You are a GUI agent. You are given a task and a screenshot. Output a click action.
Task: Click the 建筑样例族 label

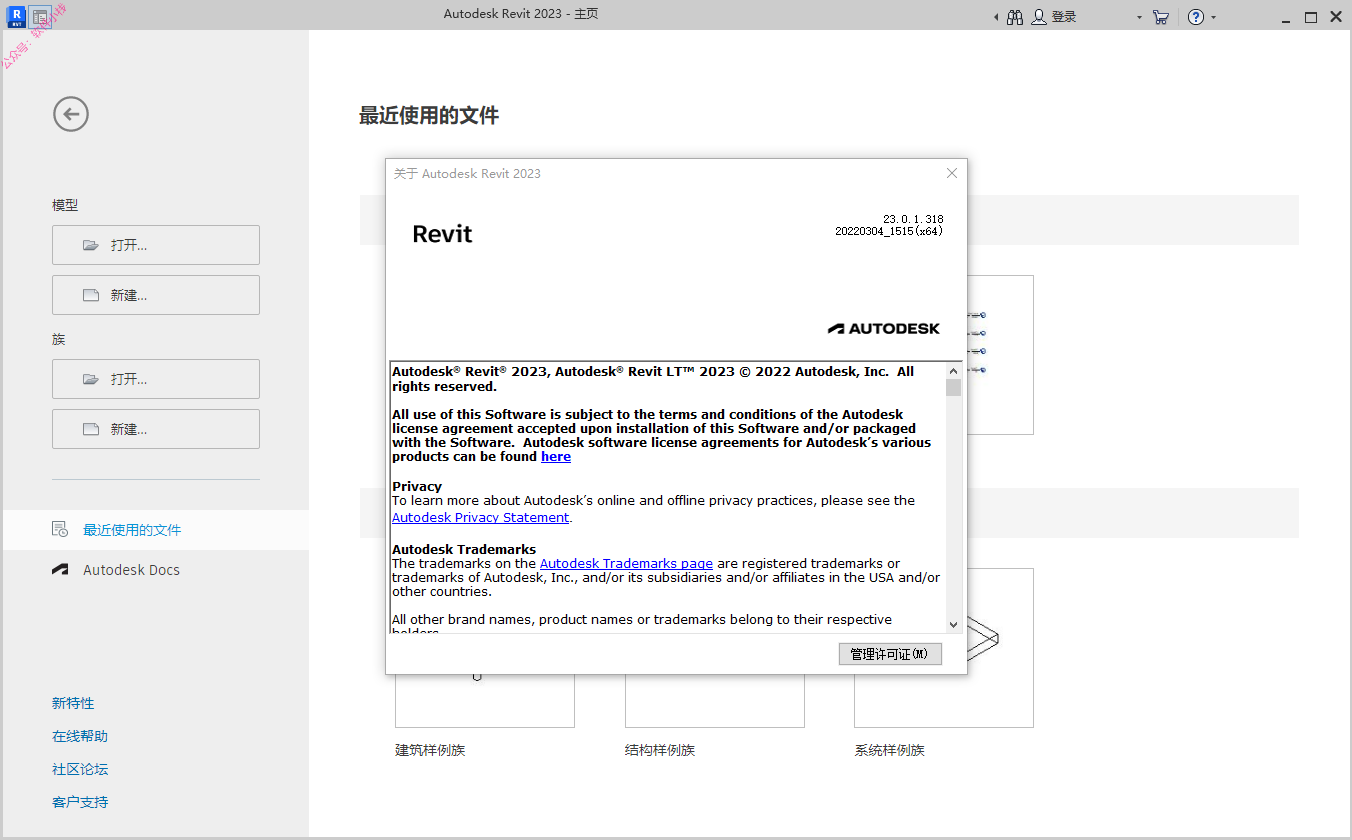coord(430,750)
